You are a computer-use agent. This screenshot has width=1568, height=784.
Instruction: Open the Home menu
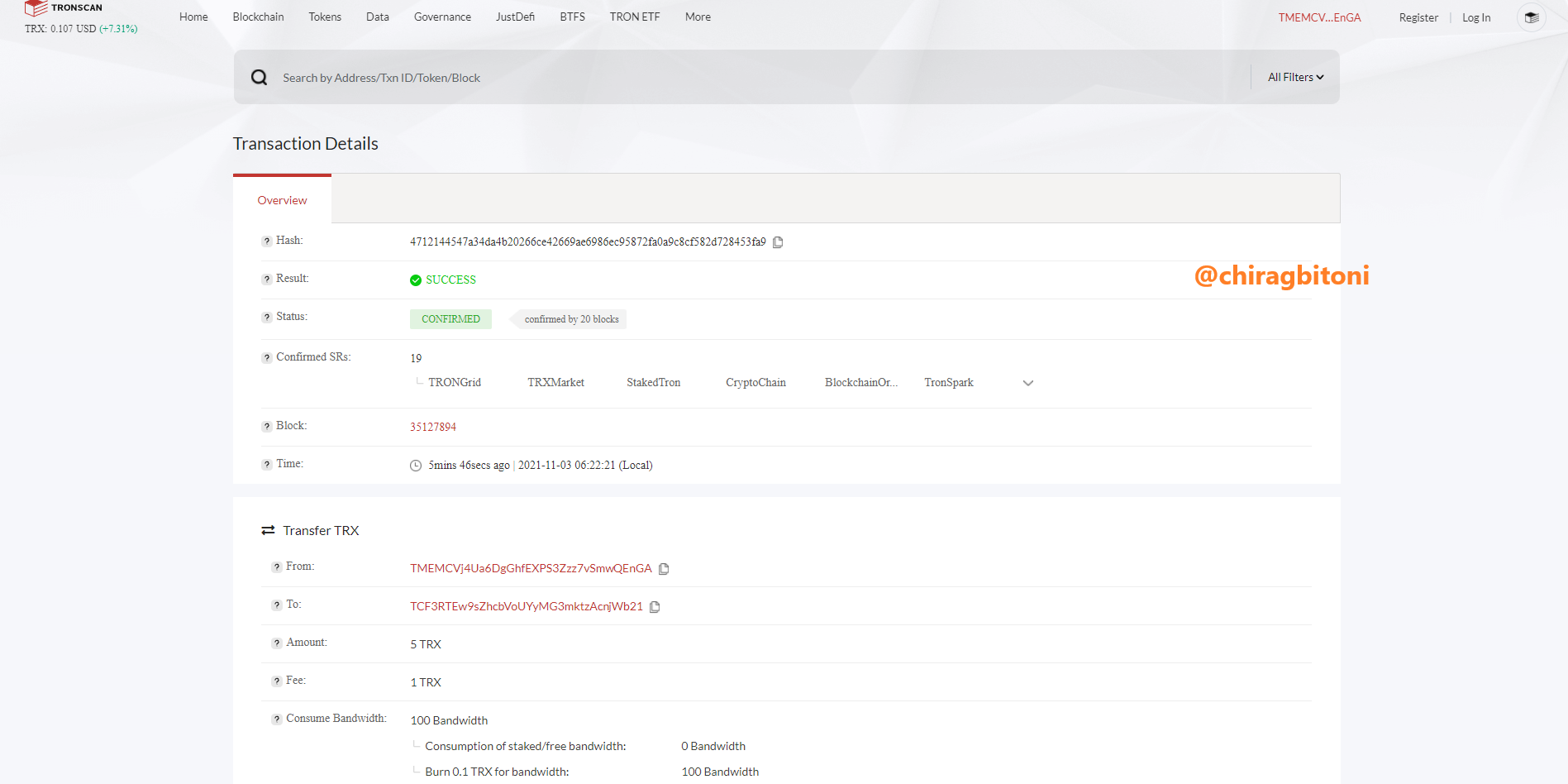(x=193, y=17)
